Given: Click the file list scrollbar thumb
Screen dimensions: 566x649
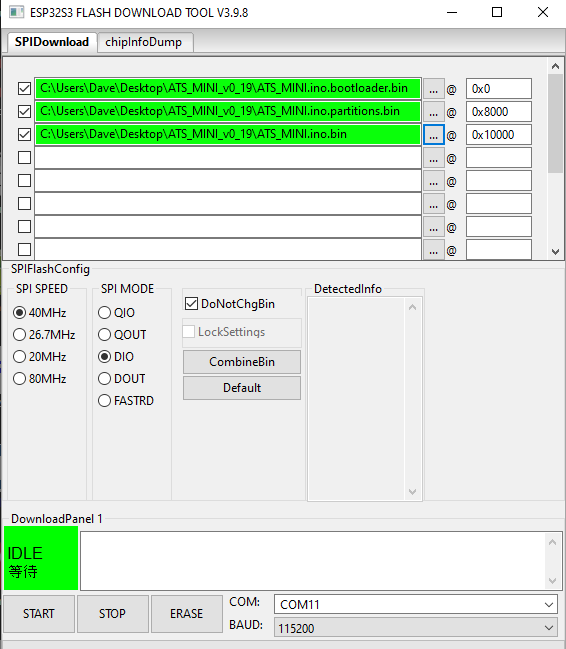Looking at the screenshot, I should pyautogui.click(x=555, y=123).
